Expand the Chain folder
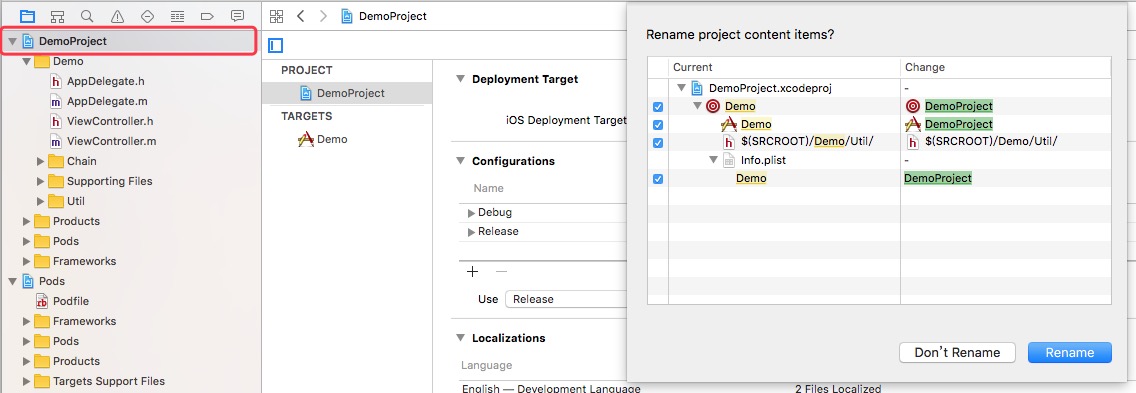The width and height of the screenshot is (1136, 393). (41, 161)
